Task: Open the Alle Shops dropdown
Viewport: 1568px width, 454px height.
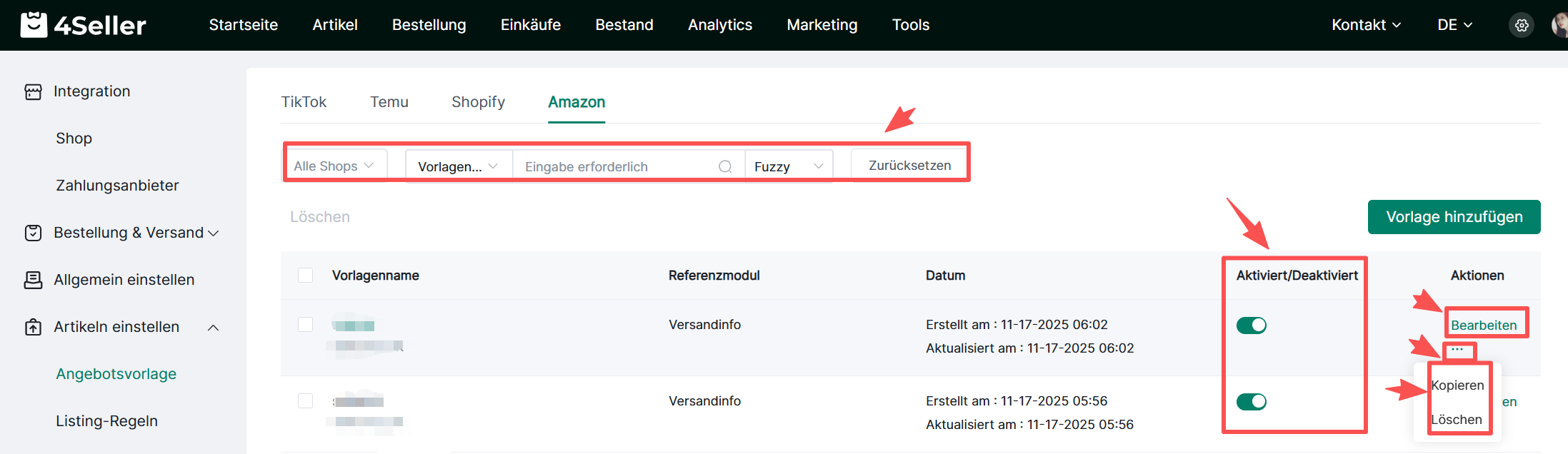Action: (334, 166)
